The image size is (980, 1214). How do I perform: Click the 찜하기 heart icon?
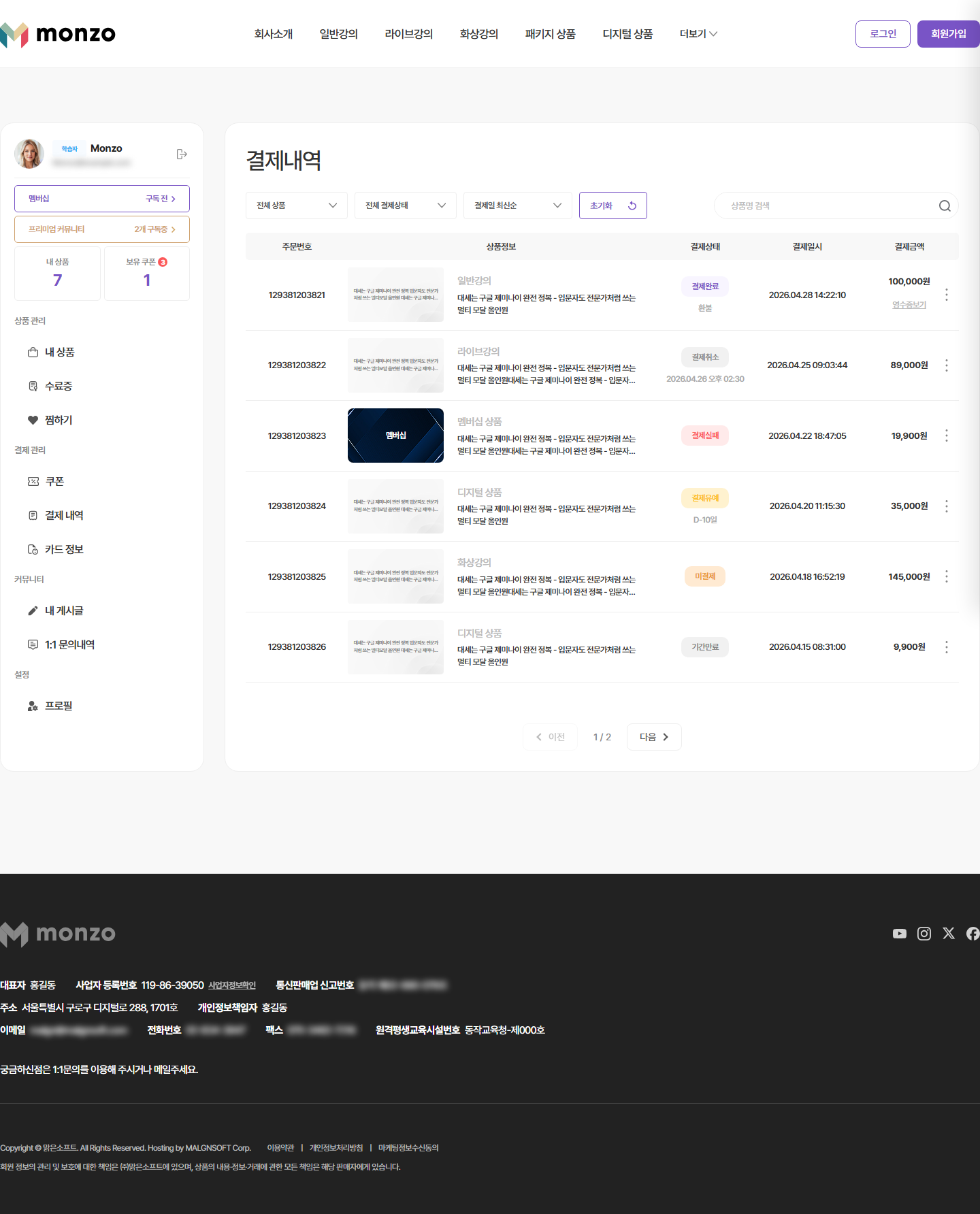(x=33, y=420)
